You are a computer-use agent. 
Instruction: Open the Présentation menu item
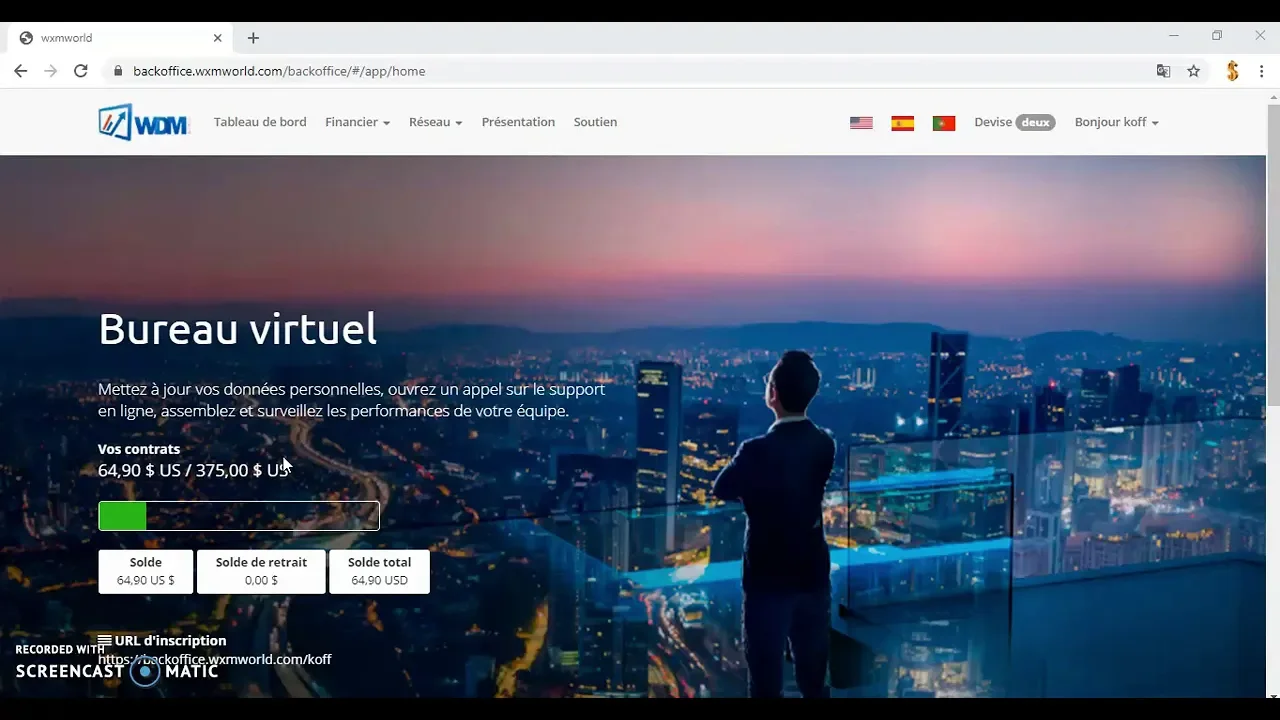click(518, 122)
